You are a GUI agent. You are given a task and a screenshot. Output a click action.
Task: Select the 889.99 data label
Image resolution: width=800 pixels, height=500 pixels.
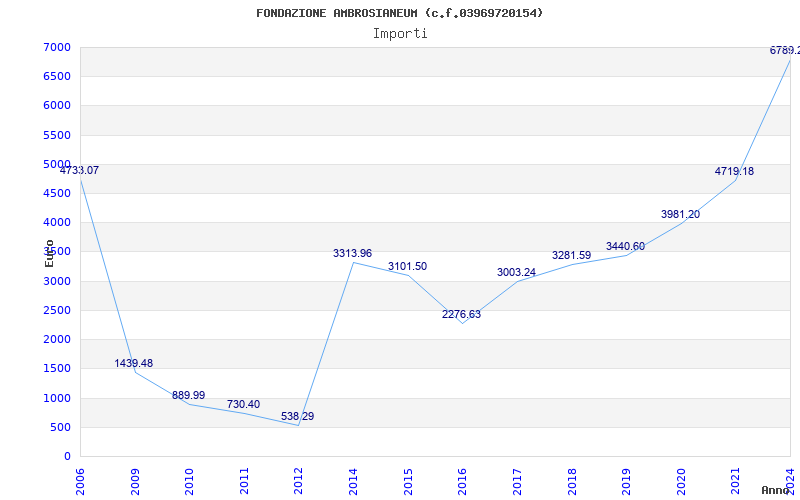pyautogui.click(x=188, y=395)
